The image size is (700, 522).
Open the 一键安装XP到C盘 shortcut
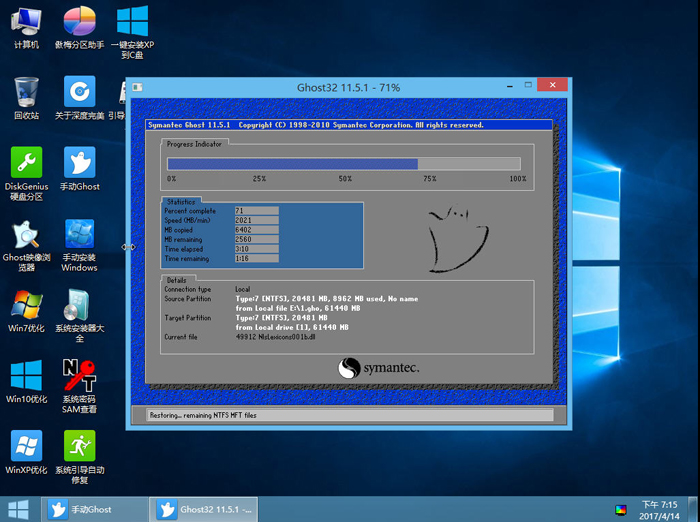point(132,22)
